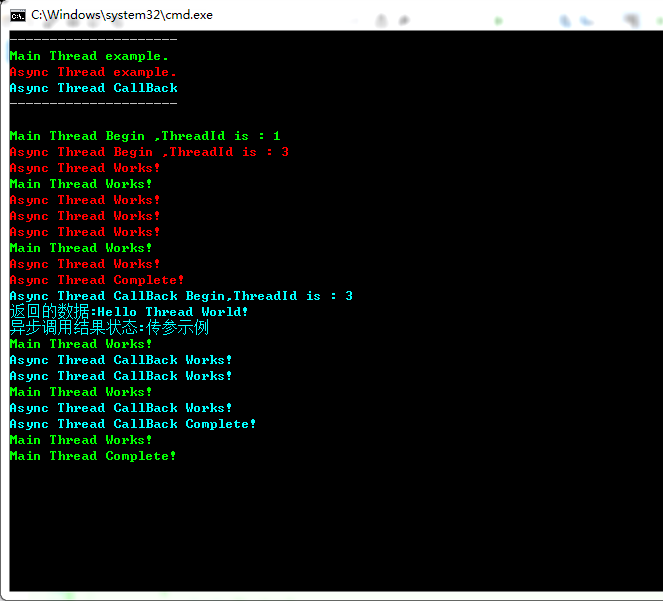Click "Async Thread CallBack Begin,ThreadId is : 3"
This screenshot has height=601, width=663.
181,296
